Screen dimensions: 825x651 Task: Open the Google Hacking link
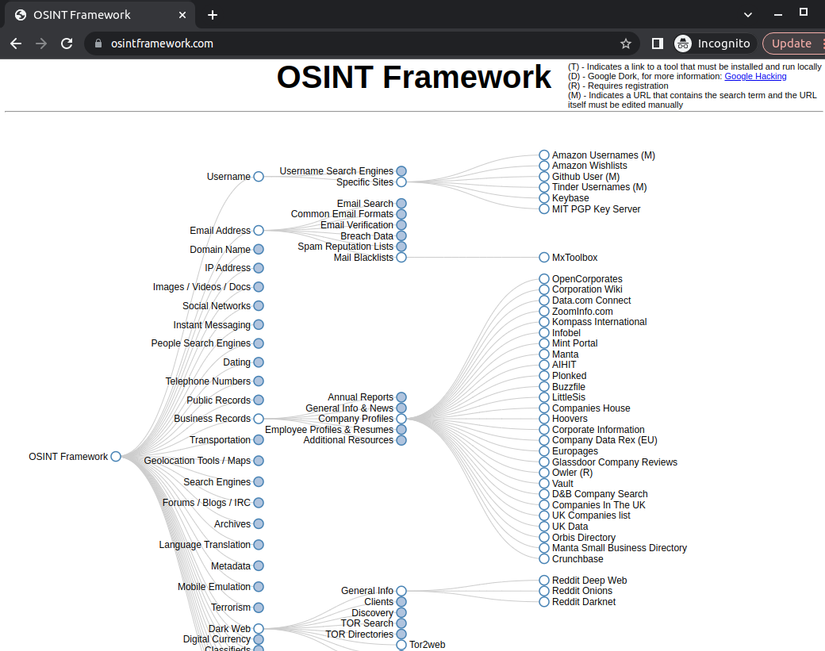coord(755,76)
